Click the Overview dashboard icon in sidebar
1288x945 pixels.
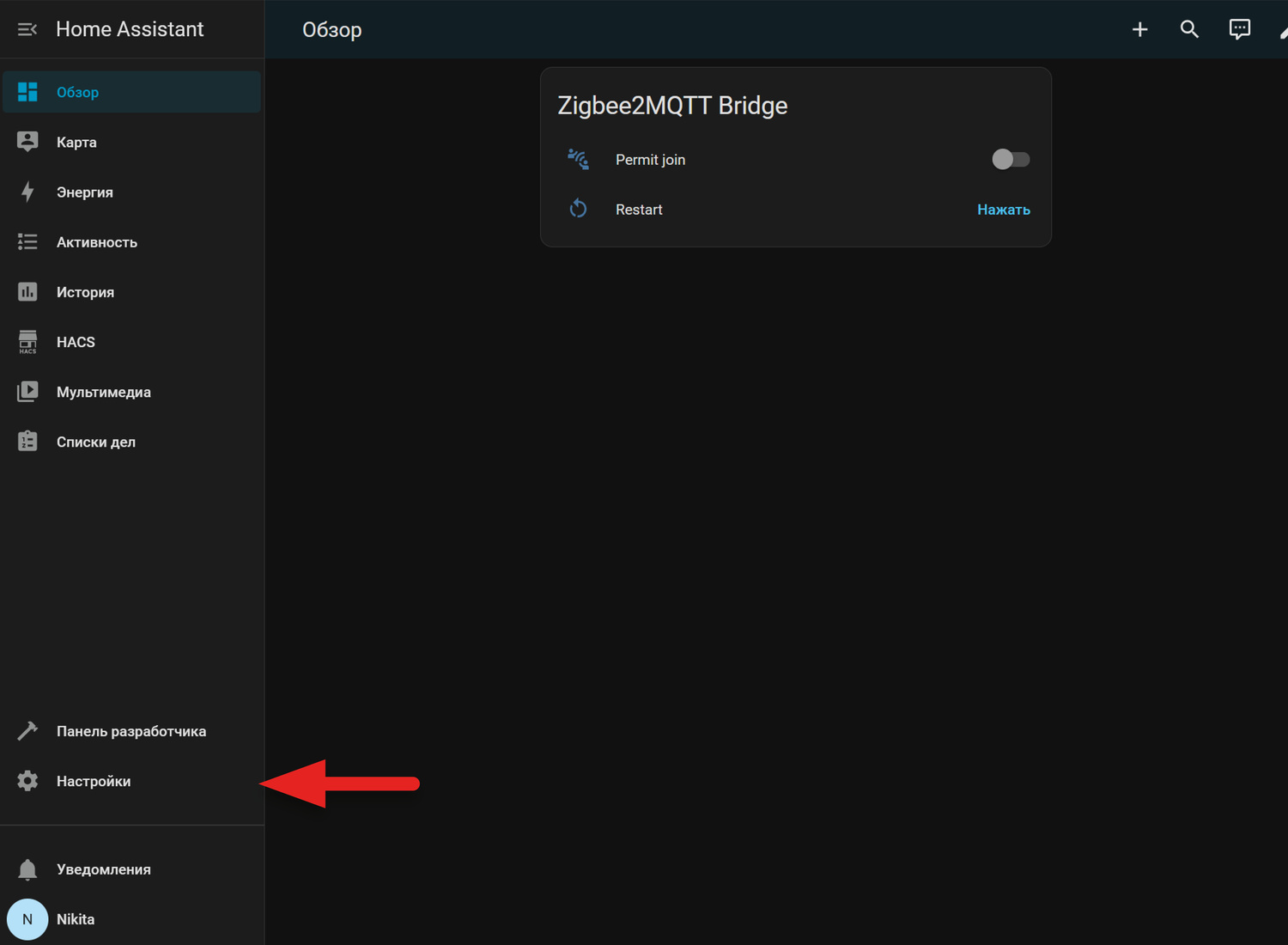point(27,92)
